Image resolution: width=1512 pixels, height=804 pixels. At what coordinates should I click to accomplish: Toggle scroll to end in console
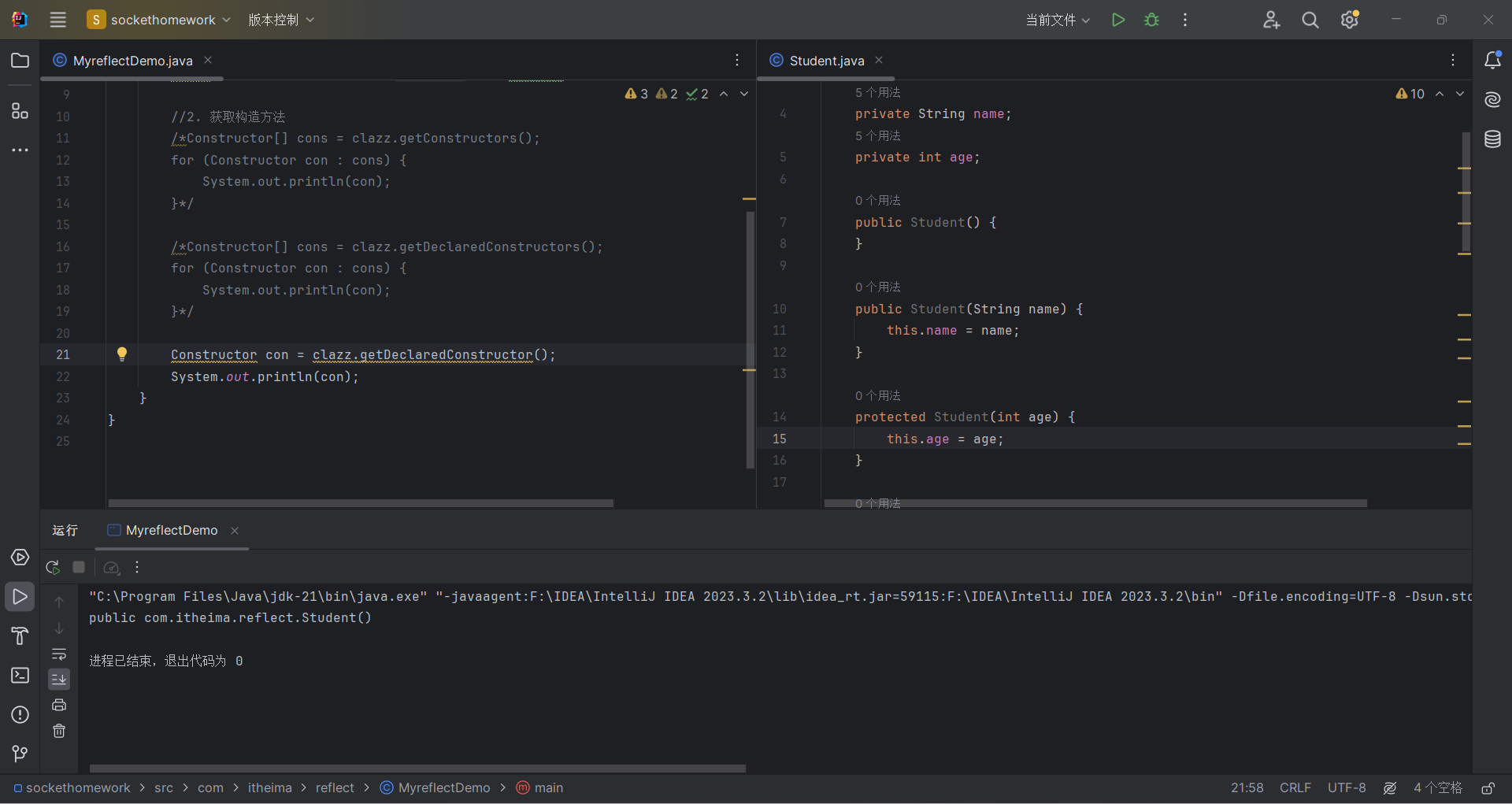pyautogui.click(x=59, y=679)
